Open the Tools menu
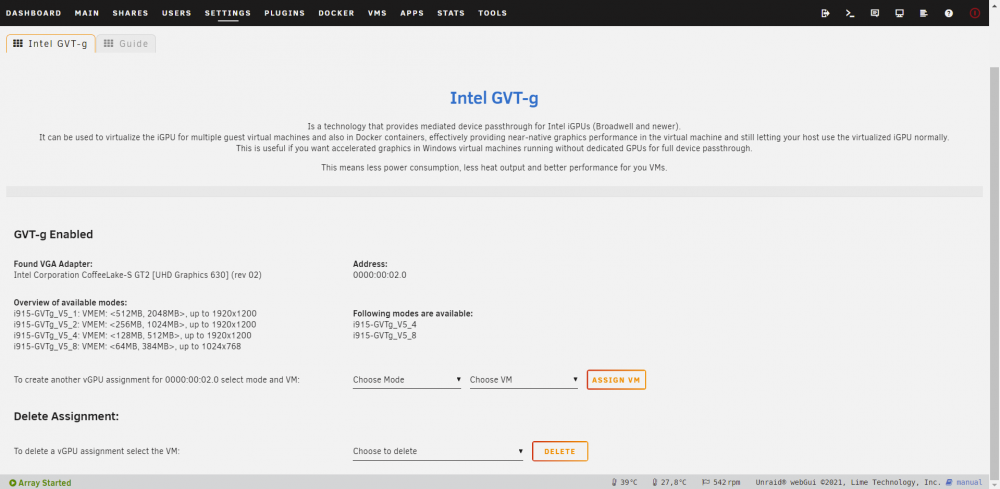Screen dimensions: 1000x489 pyautogui.click(x=492, y=13)
